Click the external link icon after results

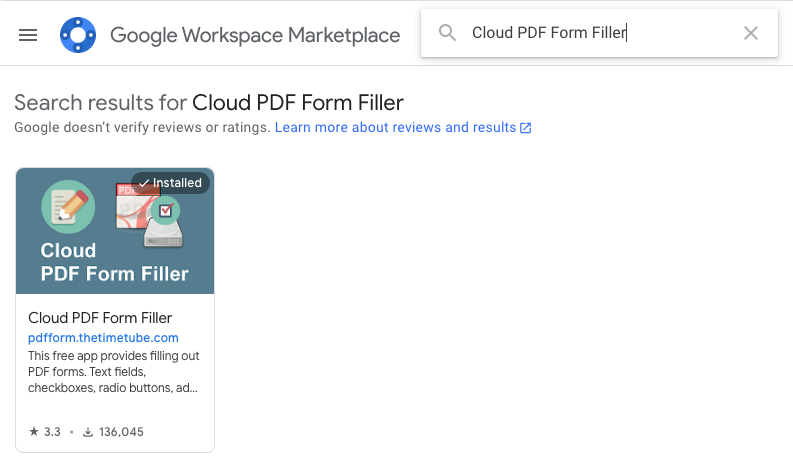525,128
